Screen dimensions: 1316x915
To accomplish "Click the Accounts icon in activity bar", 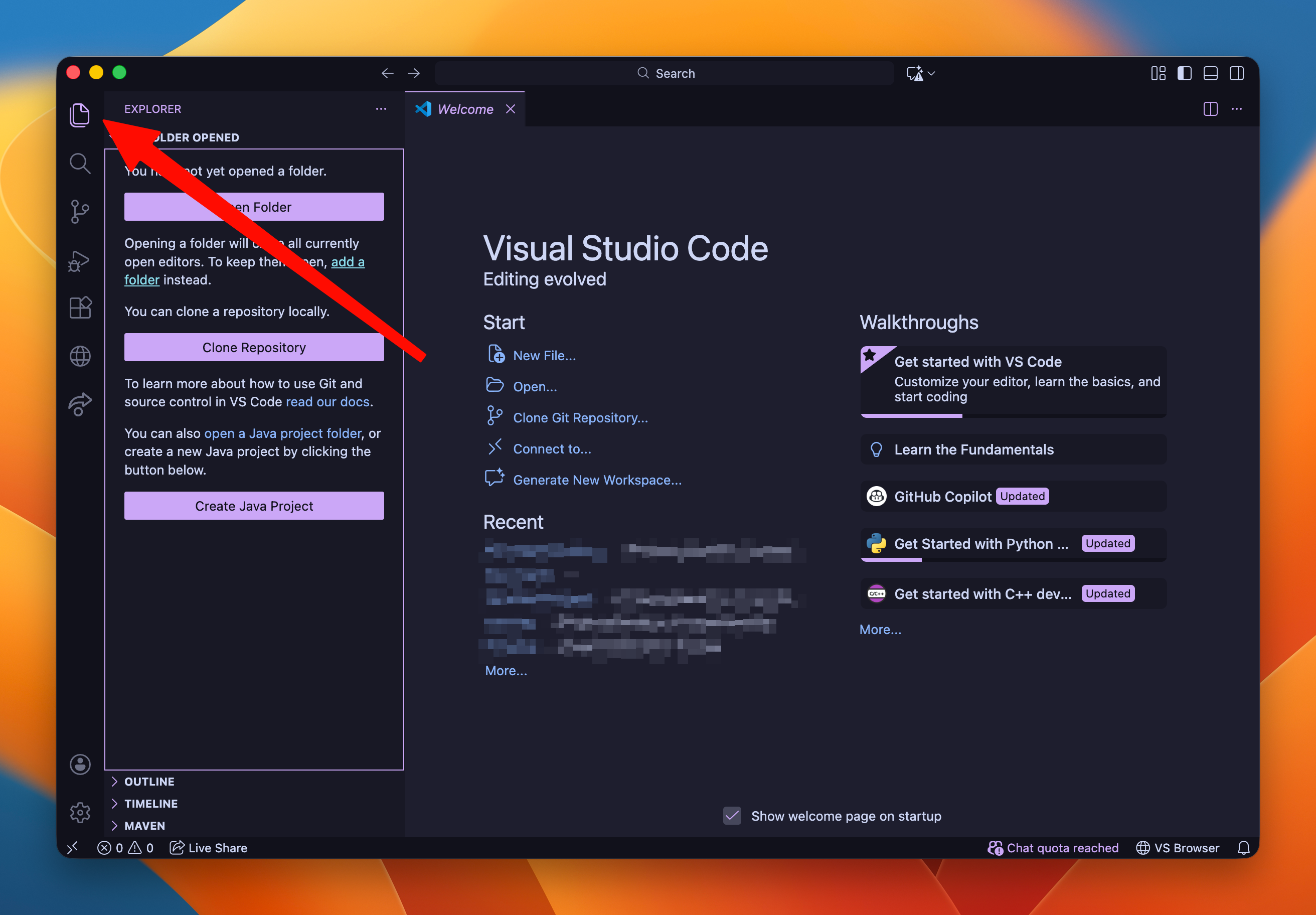I will [80, 764].
